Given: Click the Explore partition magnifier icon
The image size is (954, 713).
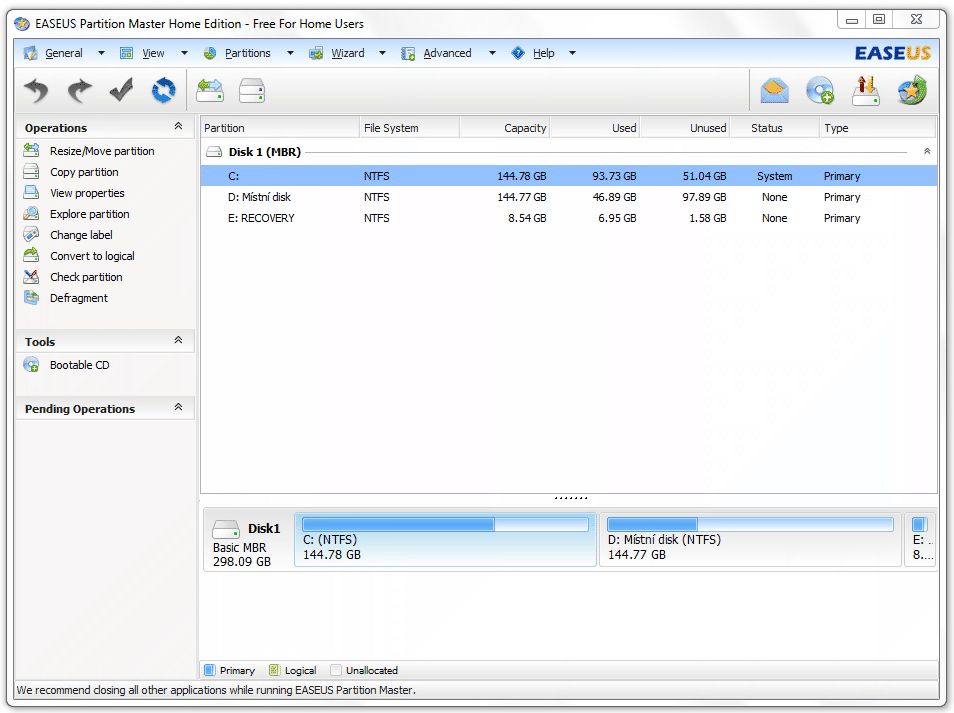Looking at the screenshot, I should click(31, 214).
